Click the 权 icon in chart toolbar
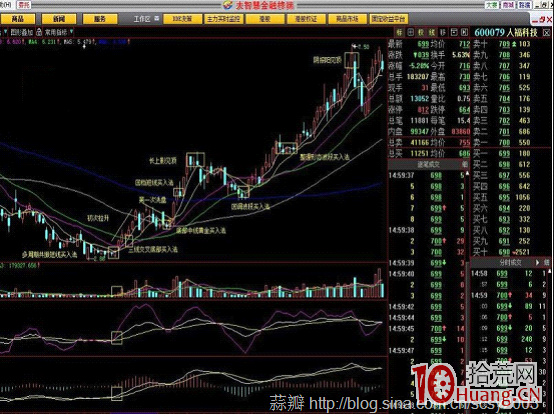The height and width of the screenshot is (414, 554). 421,32
